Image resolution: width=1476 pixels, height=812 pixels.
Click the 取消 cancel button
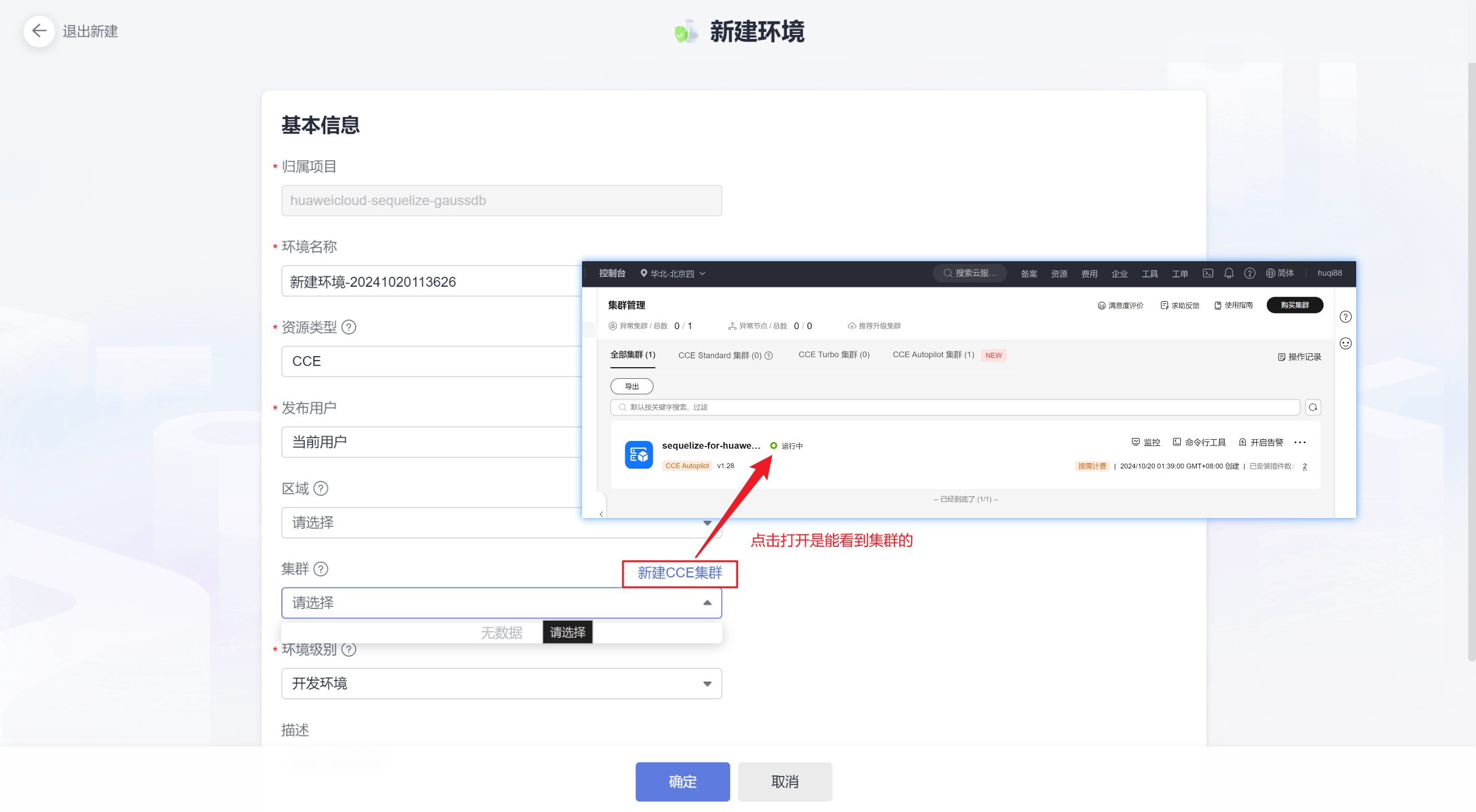tap(785, 781)
